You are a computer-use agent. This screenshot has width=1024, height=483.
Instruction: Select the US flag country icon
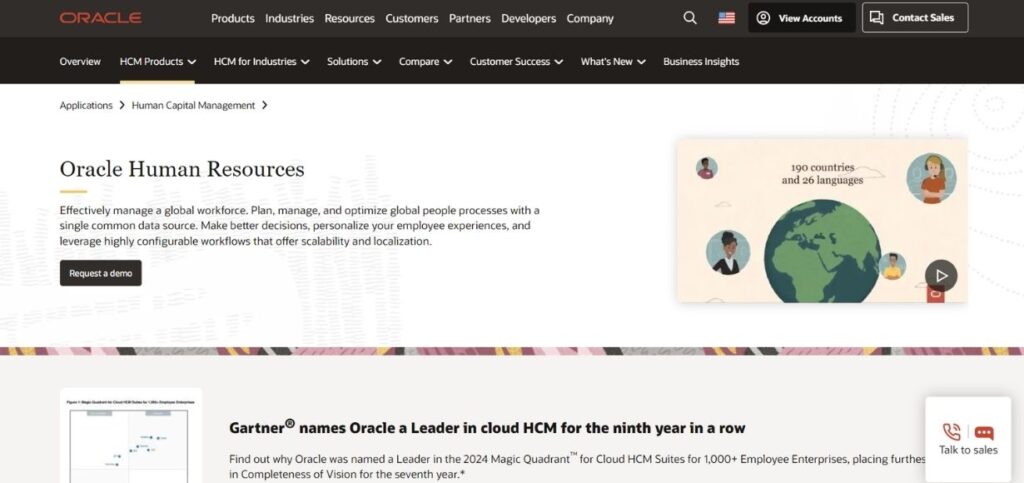coord(726,18)
